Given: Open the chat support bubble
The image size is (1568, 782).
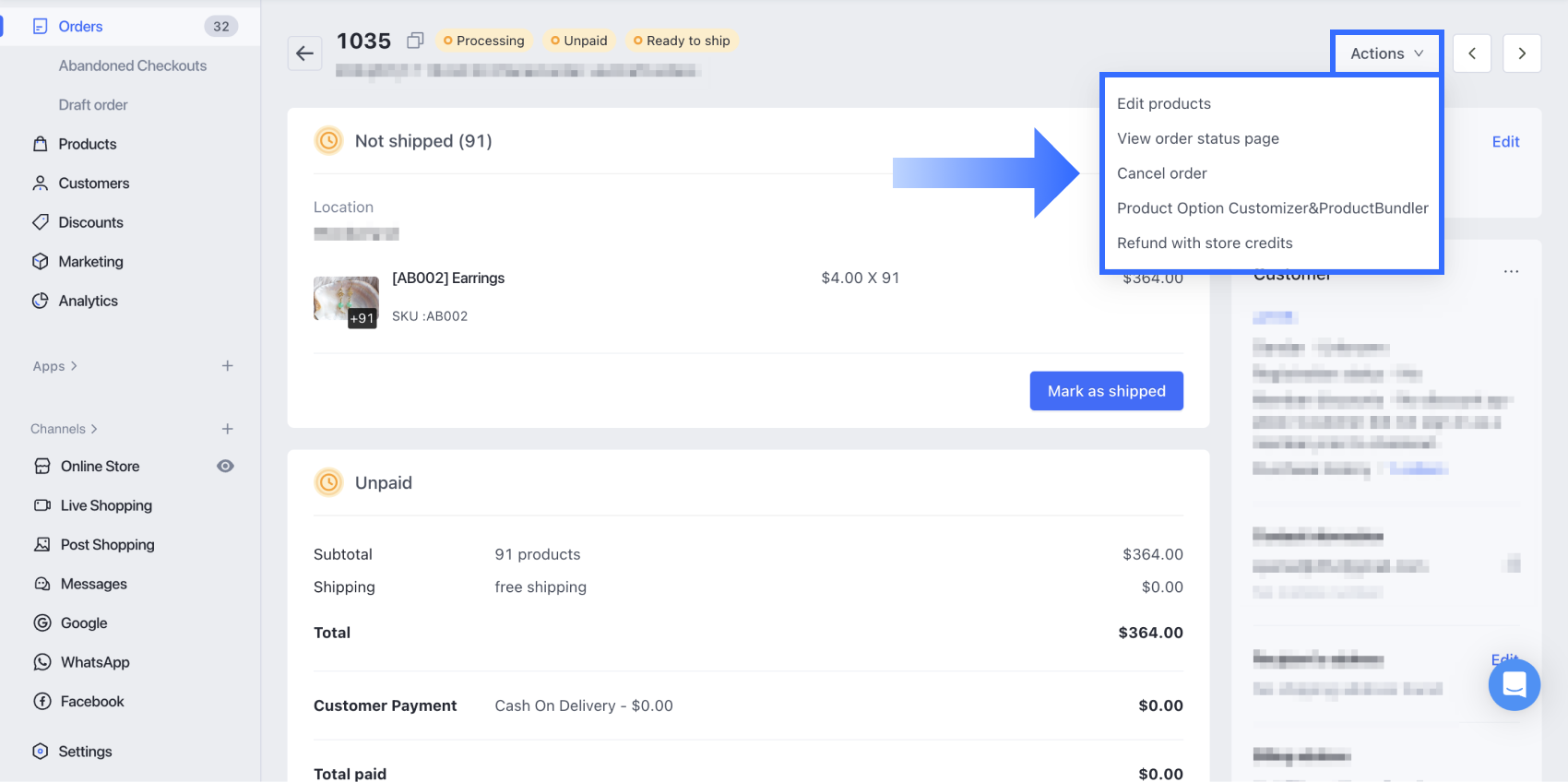Looking at the screenshot, I should 1514,684.
